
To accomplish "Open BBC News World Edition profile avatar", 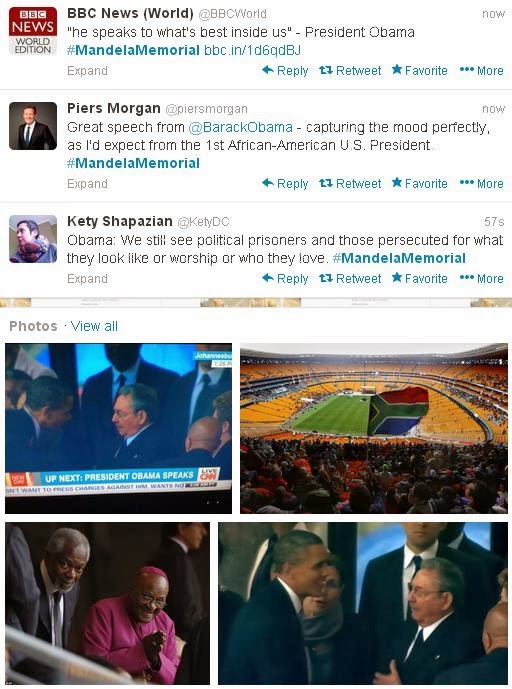I will 33,31.
